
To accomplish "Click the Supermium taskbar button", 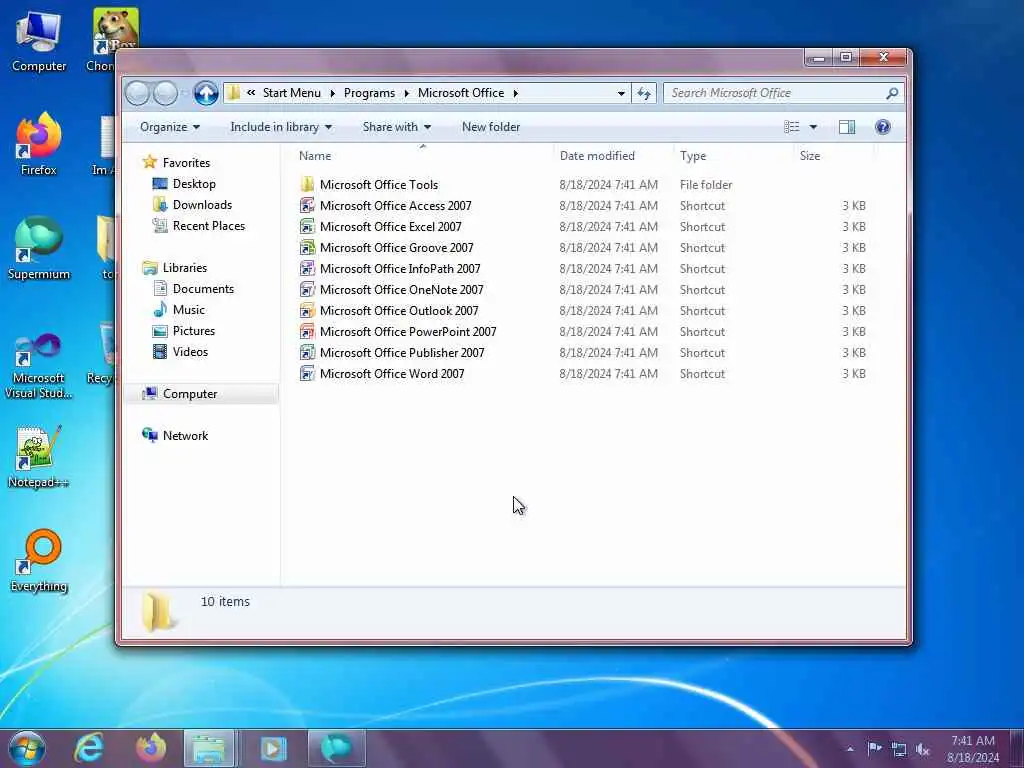I will (336, 748).
